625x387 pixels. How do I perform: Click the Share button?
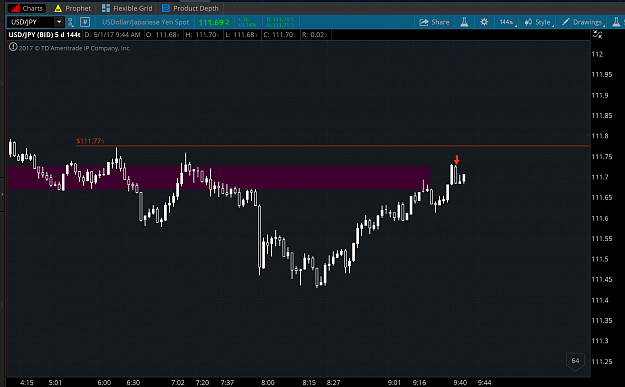(434, 22)
